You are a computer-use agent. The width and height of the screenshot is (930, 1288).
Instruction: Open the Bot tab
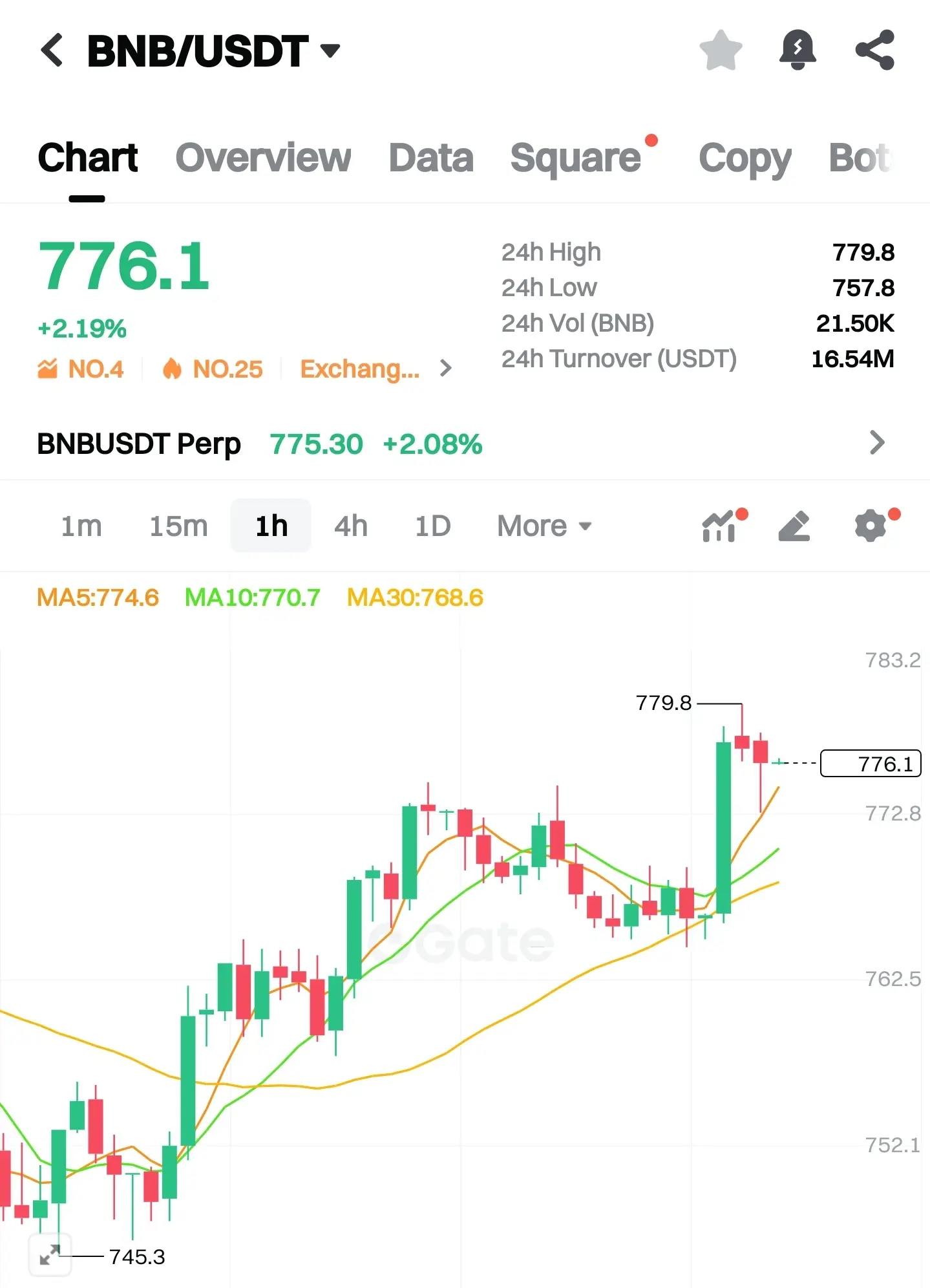[861, 157]
